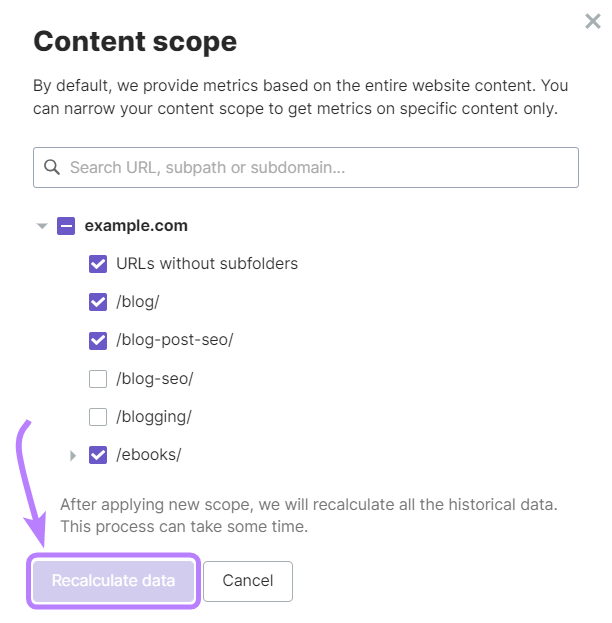
Task: Check the /blogging/ checkbox
Action: [x=98, y=416]
